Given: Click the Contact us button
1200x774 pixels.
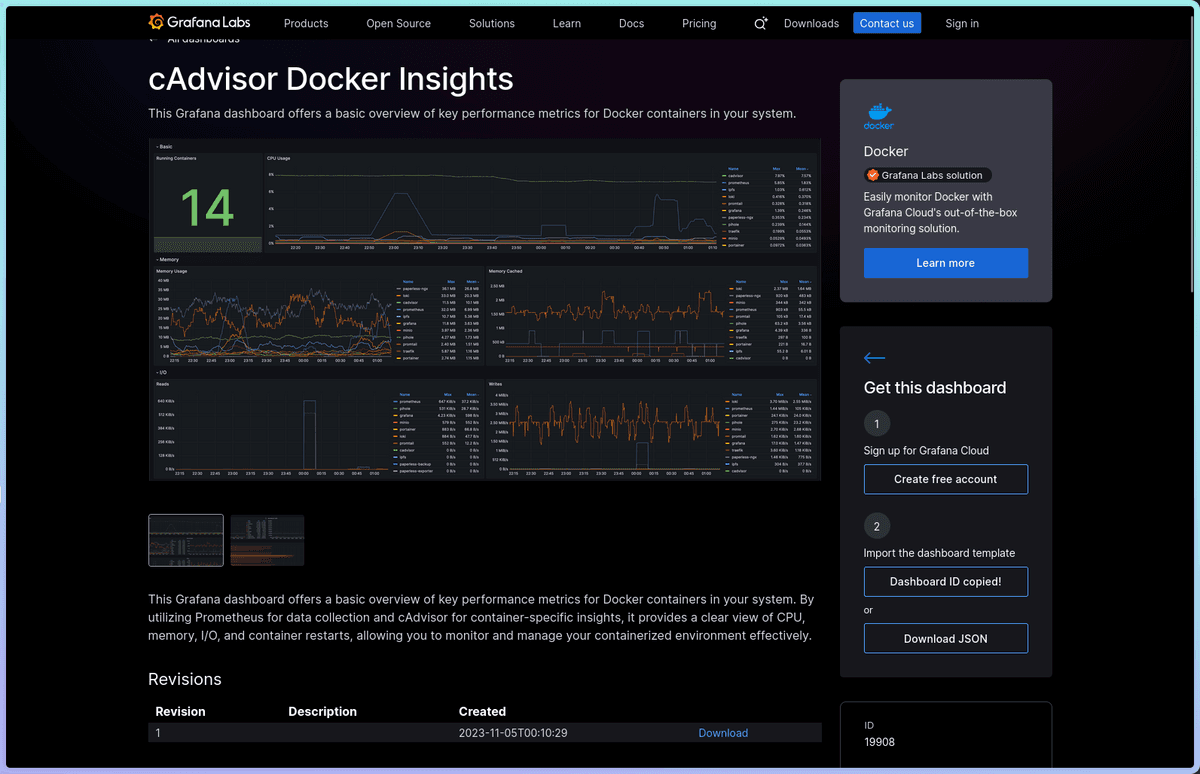Looking at the screenshot, I should (887, 23).
